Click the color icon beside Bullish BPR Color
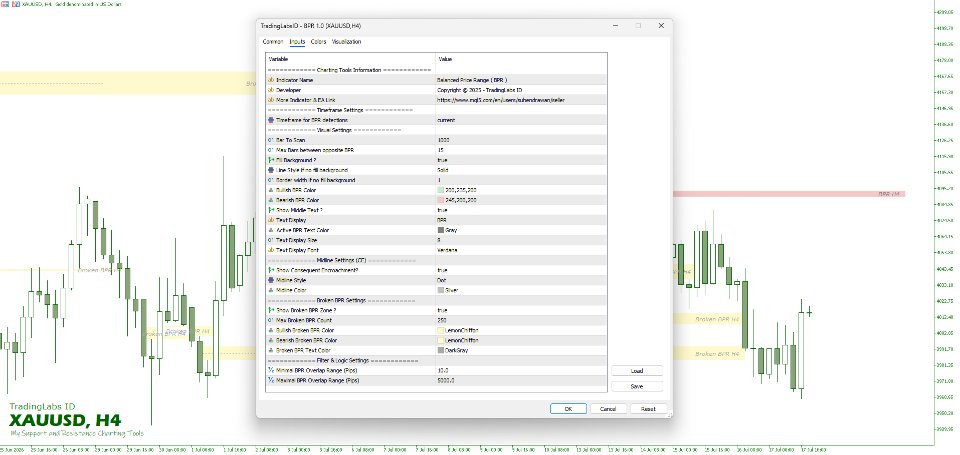 click(x=271, y=190)
